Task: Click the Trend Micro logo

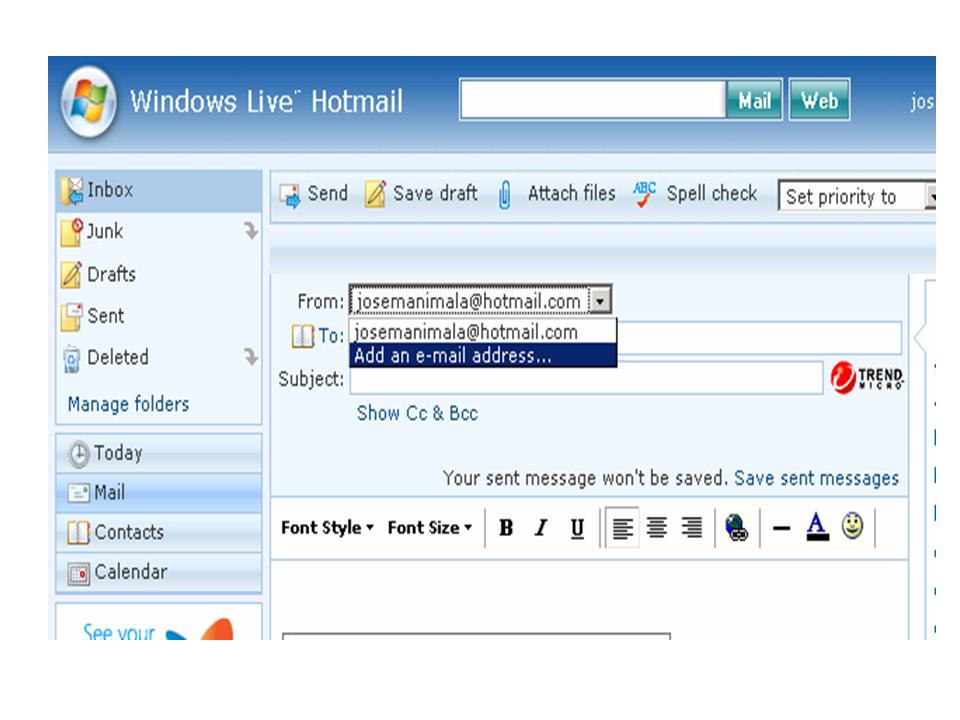Action: click(x=867, y=377)
